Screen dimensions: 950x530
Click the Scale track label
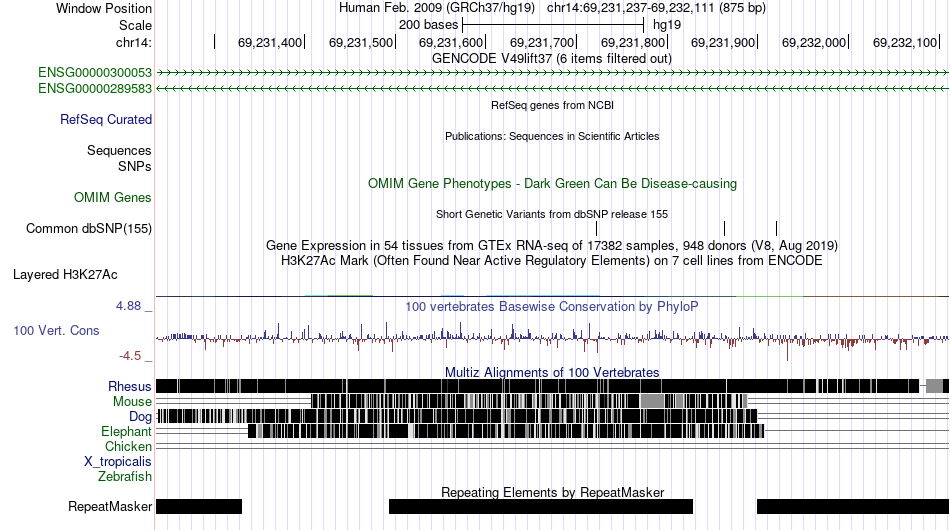pos(135,25)
